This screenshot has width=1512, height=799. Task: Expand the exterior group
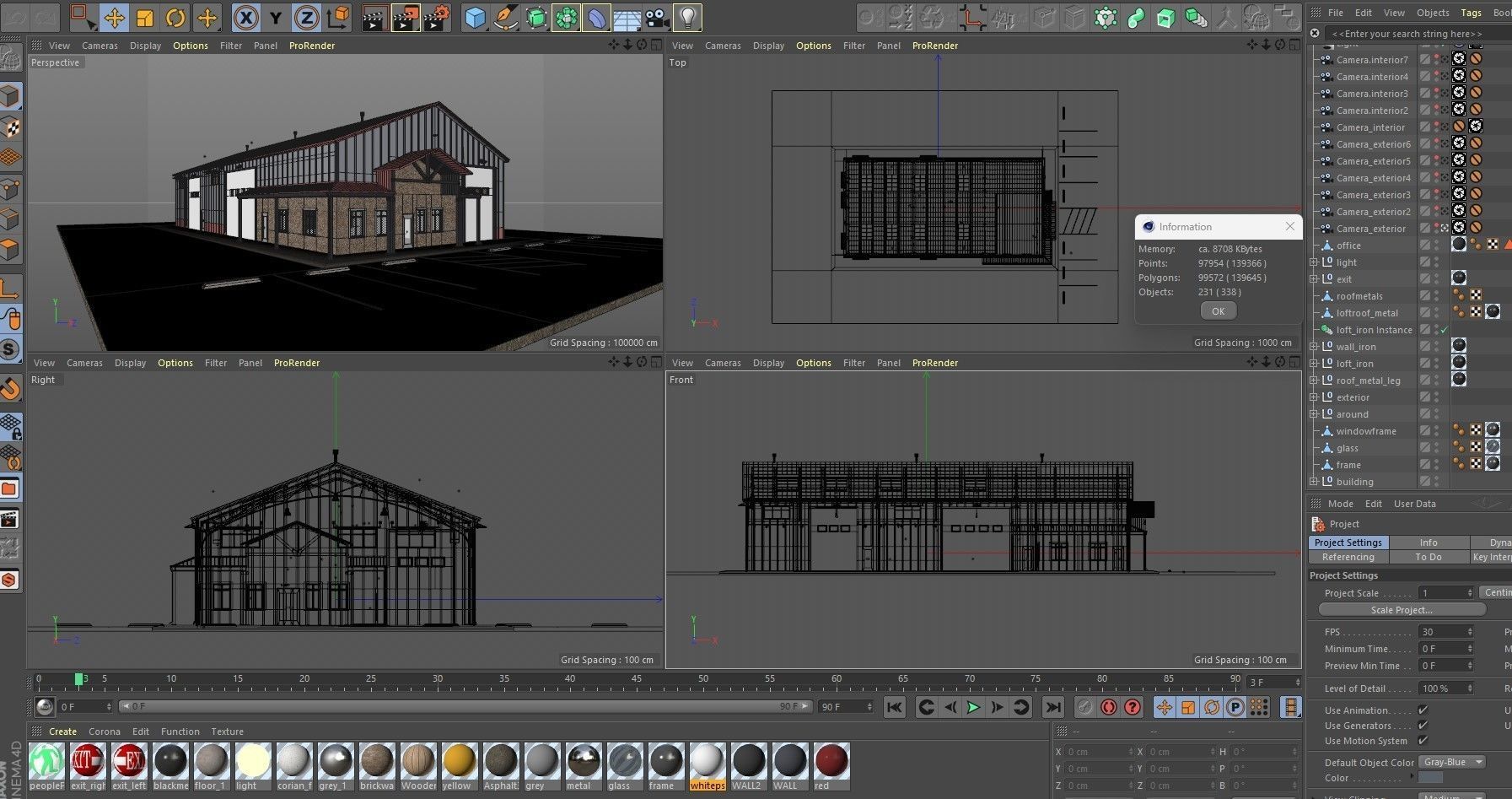point(1314,397)
